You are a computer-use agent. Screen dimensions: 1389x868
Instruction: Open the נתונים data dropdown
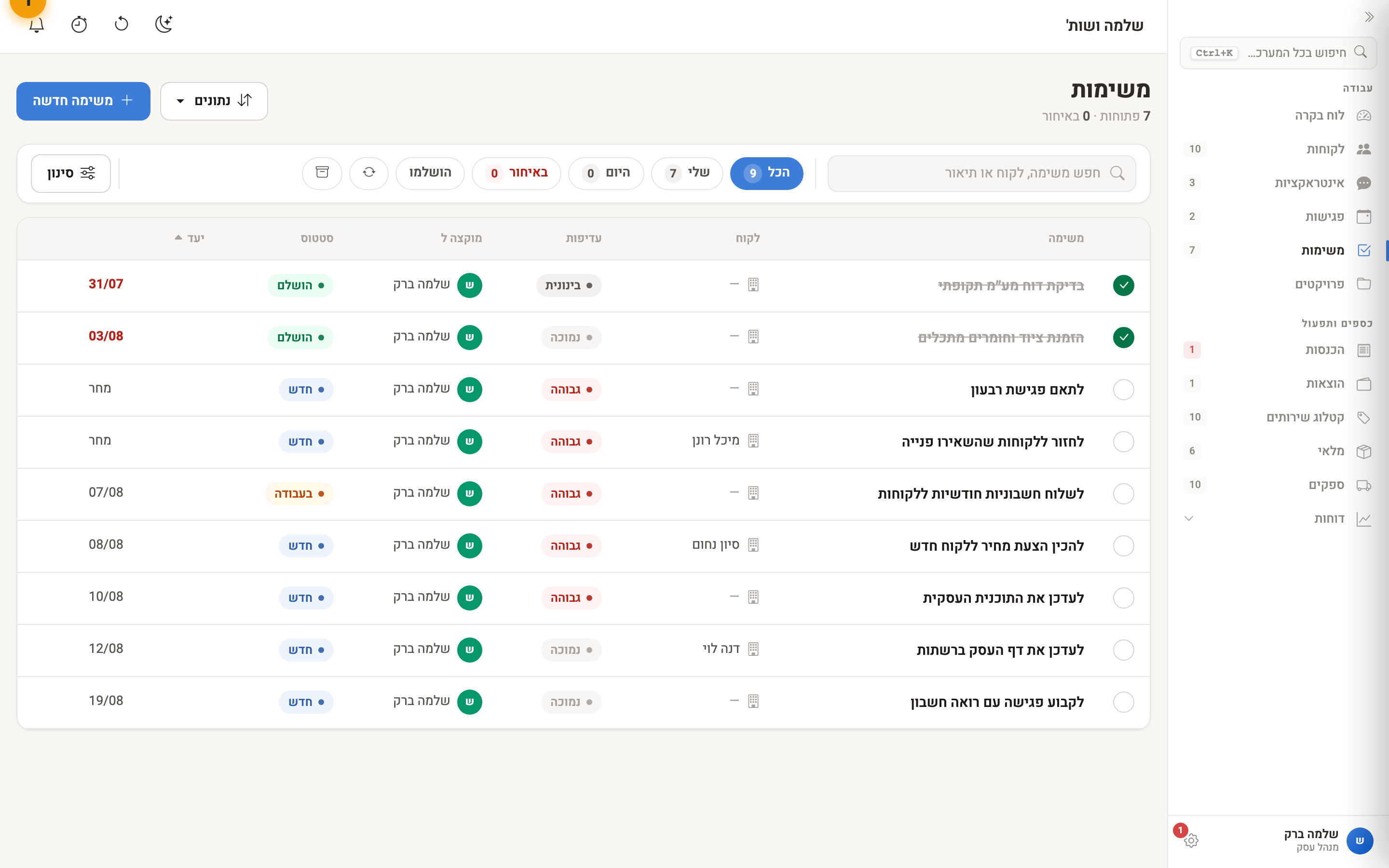(214, 101)
